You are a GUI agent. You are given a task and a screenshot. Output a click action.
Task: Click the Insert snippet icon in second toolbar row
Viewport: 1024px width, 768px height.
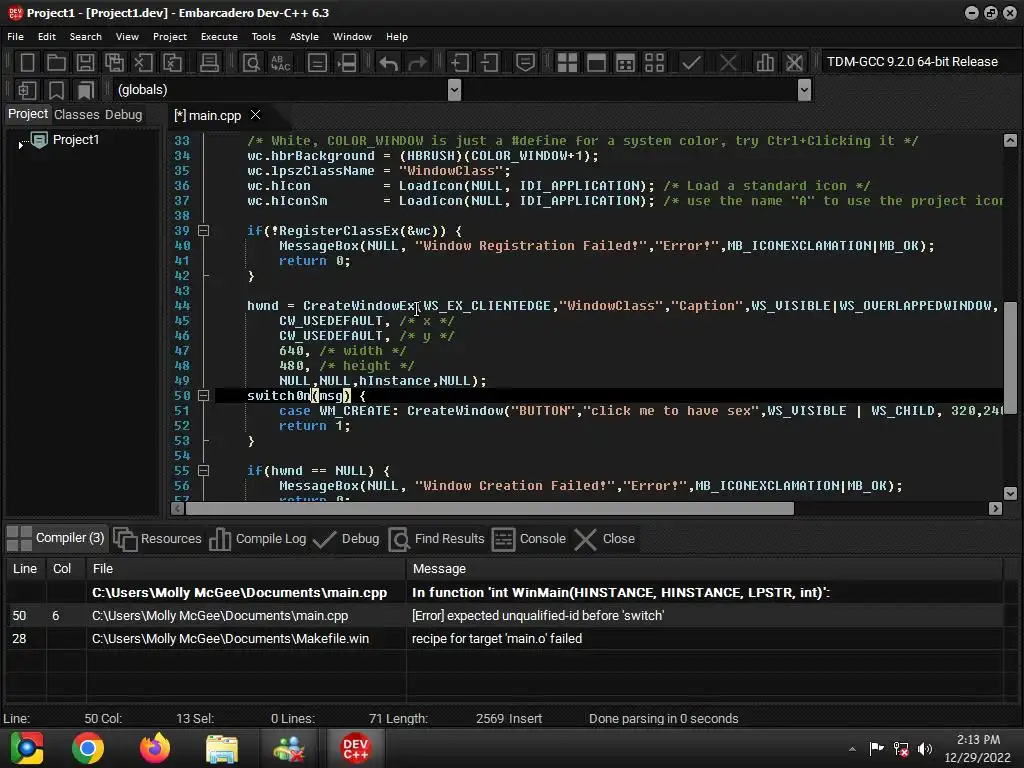[x=27, y=90]
